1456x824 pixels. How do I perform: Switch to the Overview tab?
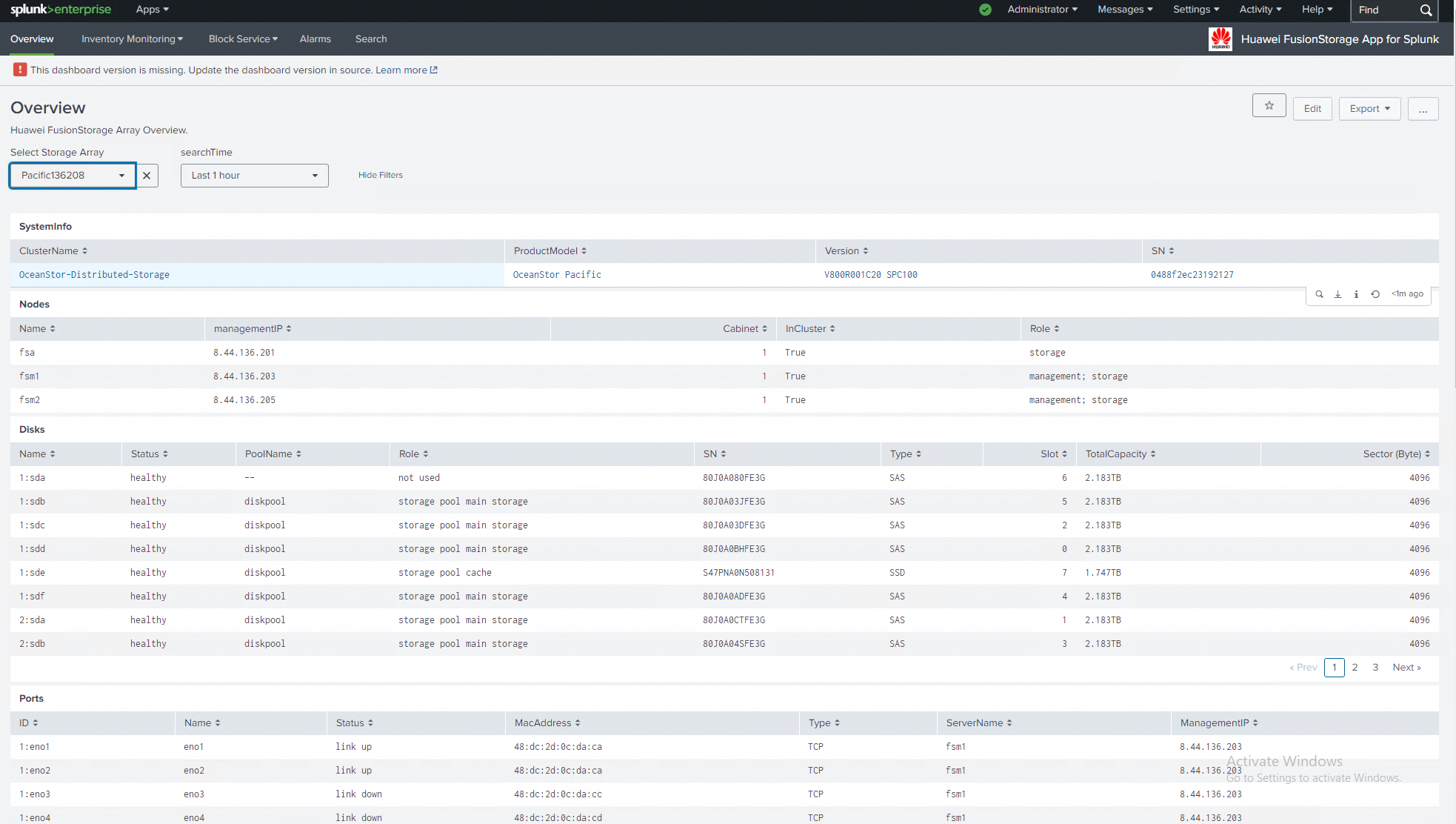[x=32, y=39]
